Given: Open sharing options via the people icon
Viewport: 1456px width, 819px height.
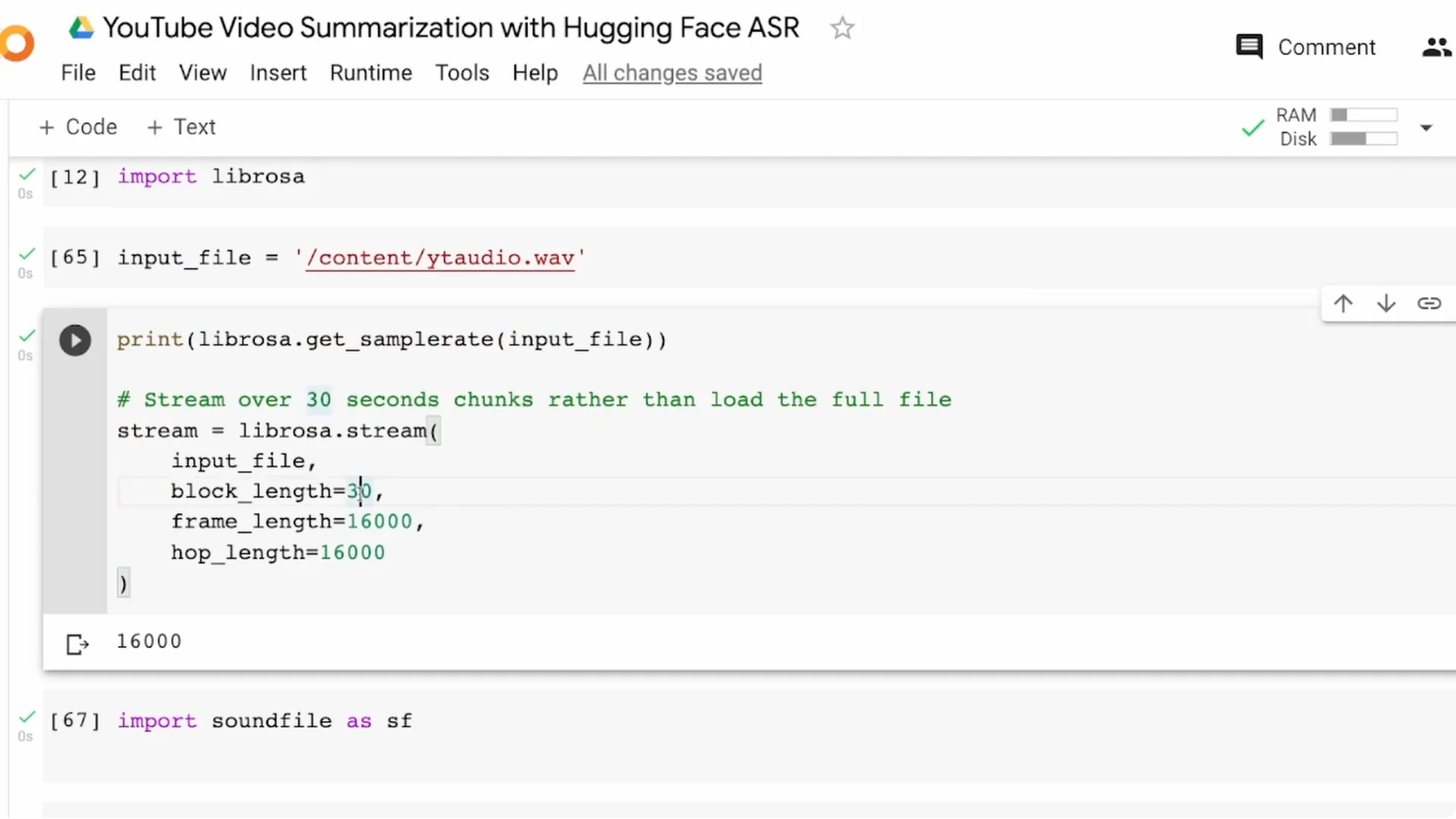Looking at the screenshot, I should 1435,45.
